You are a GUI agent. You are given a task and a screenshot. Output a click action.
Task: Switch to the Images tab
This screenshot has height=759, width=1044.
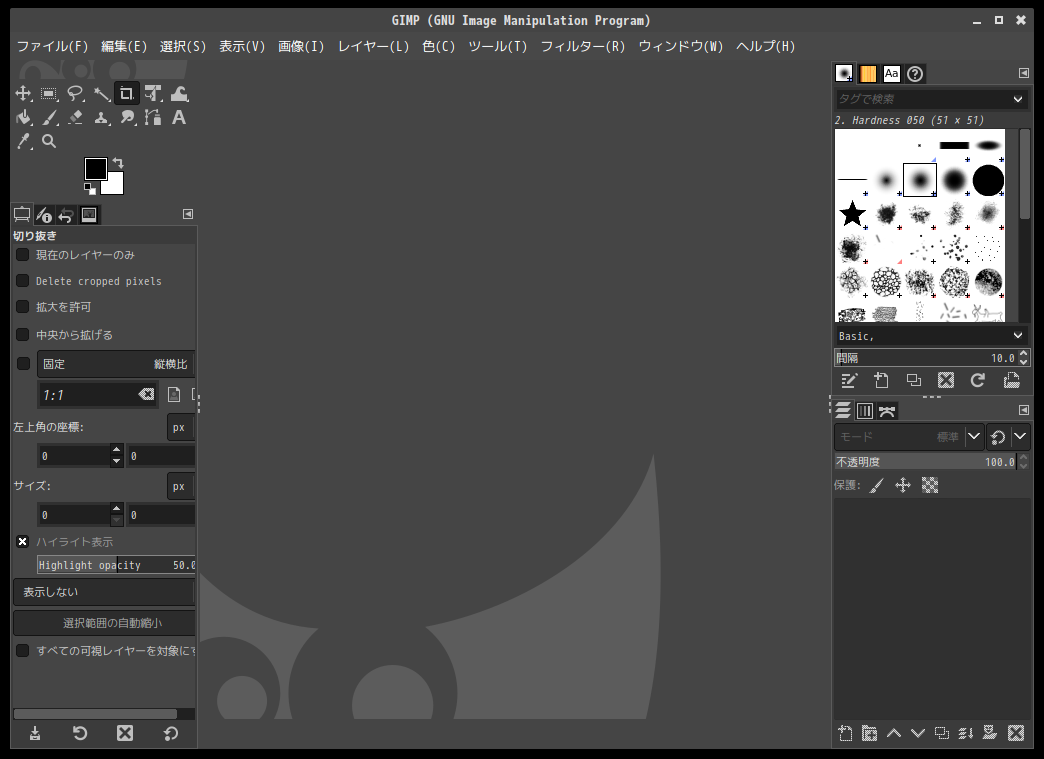click(89, 214)
